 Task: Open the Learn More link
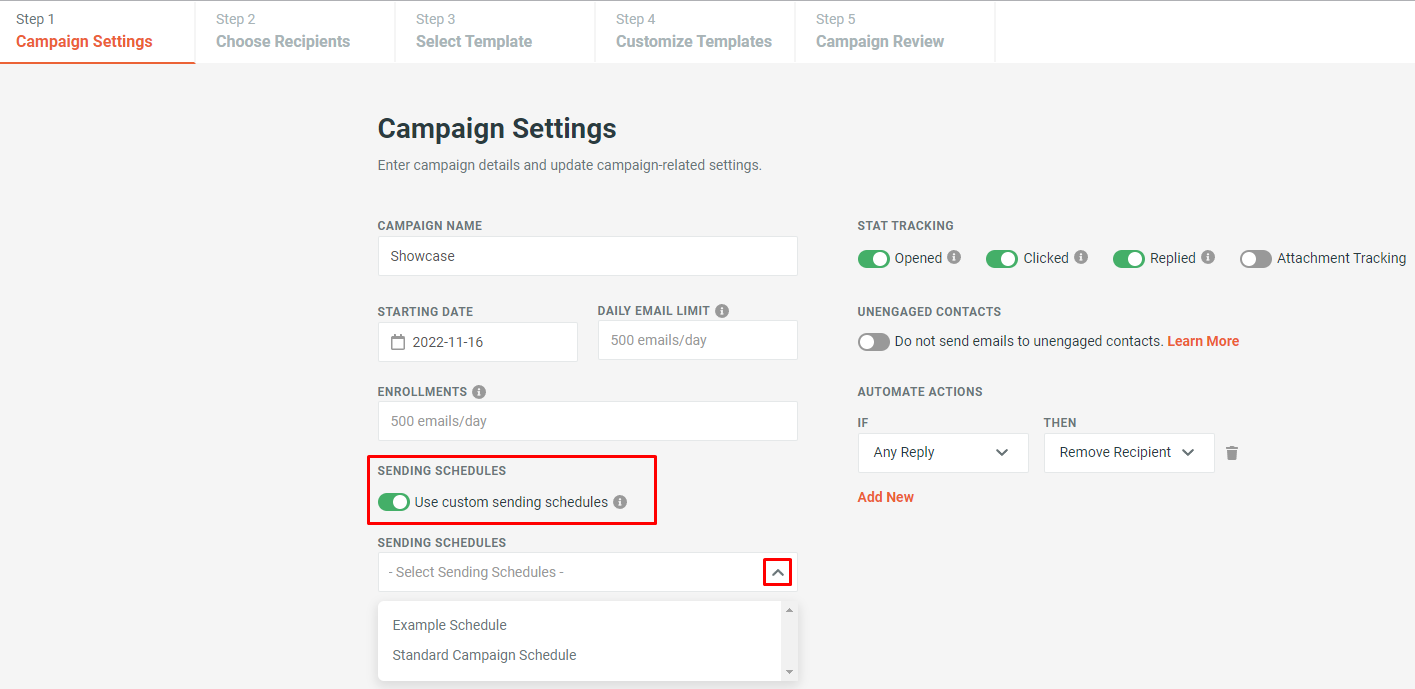(1203, 341)
